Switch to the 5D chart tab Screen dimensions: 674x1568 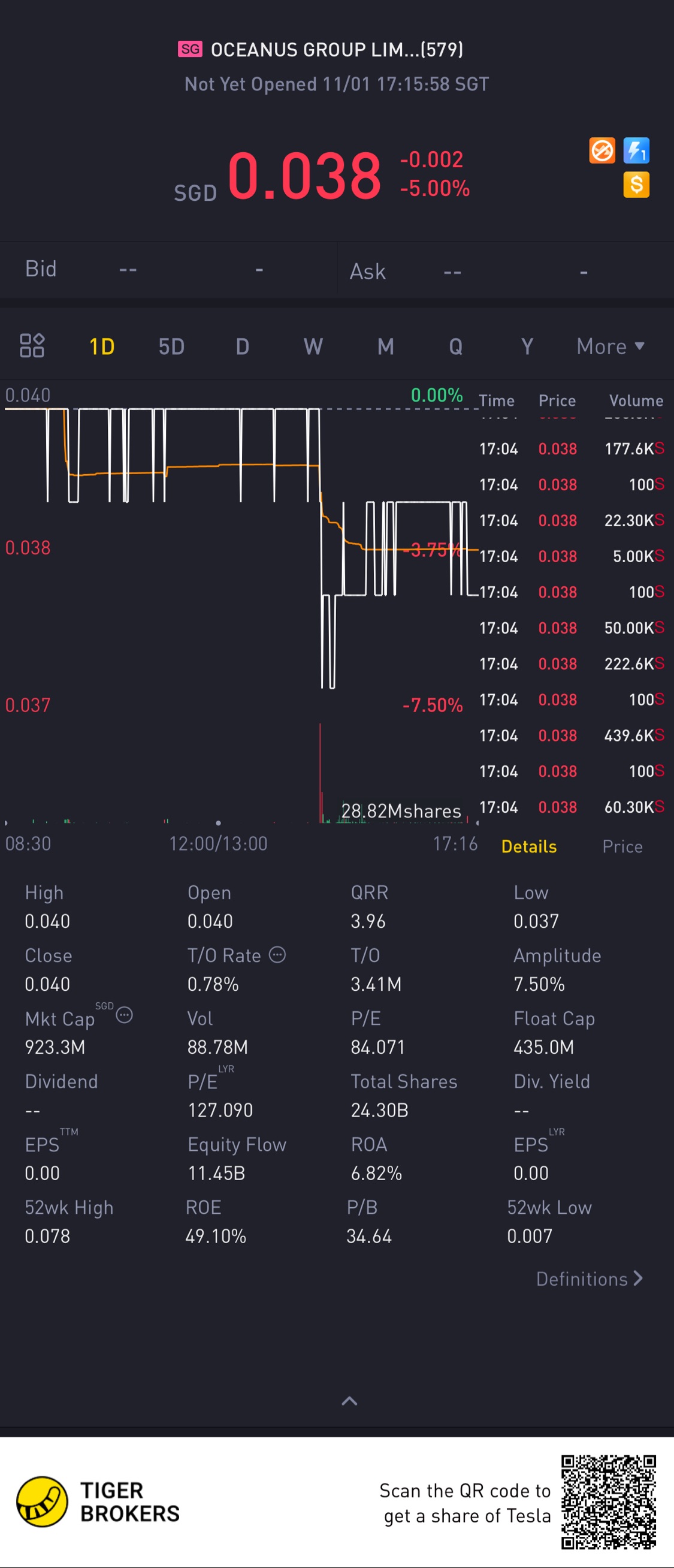pyautogui.click(x=171, y=346)
